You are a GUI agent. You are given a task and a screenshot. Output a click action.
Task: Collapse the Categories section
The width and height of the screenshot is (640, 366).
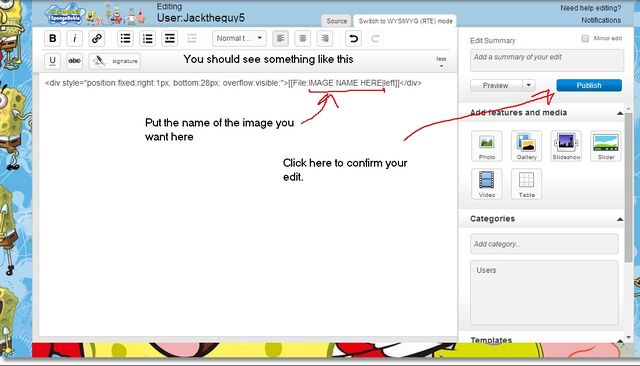pyautogui.click(x=620, y=220)
